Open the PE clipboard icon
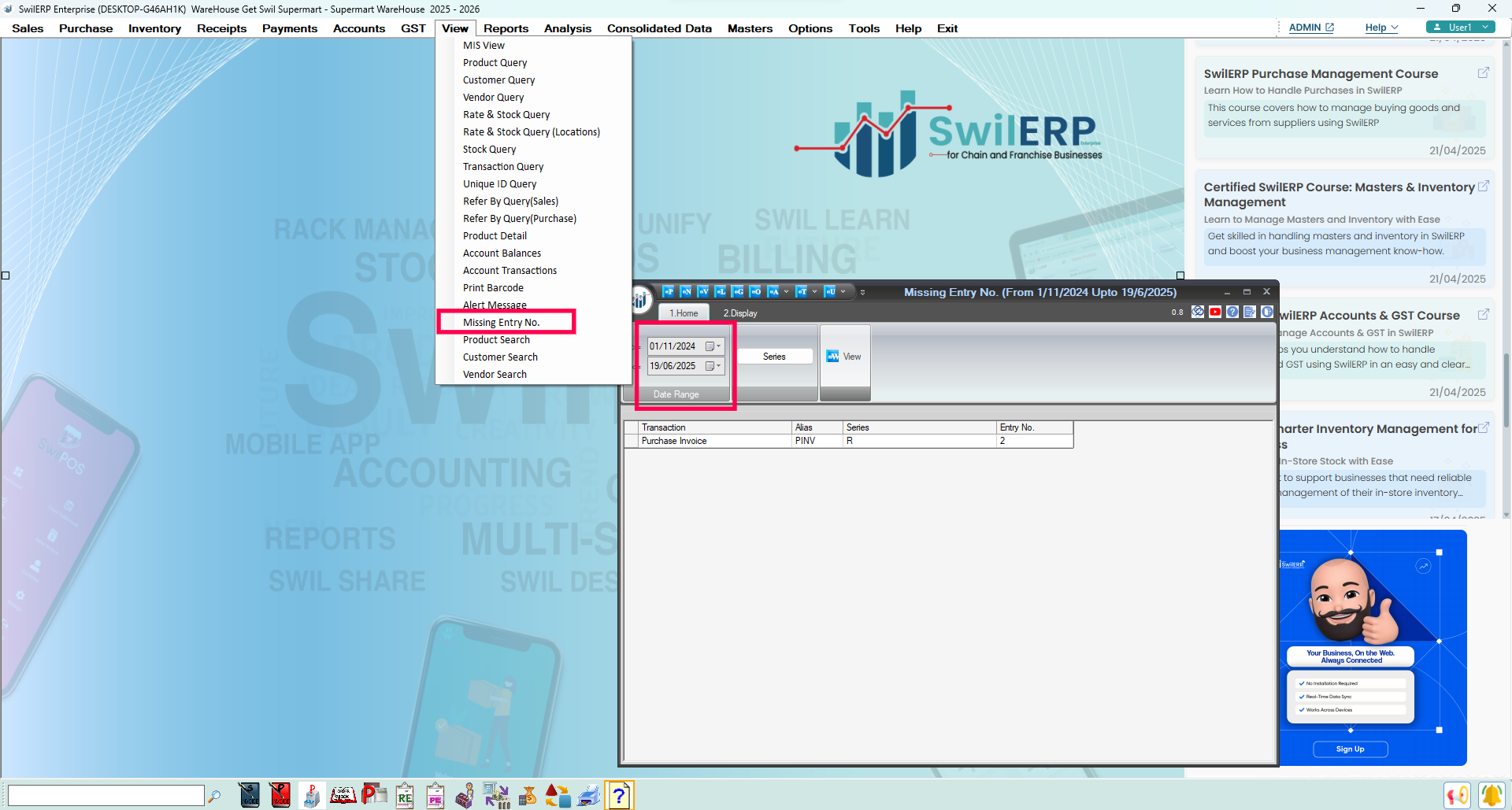The image size is (1512, 810). 435,795
